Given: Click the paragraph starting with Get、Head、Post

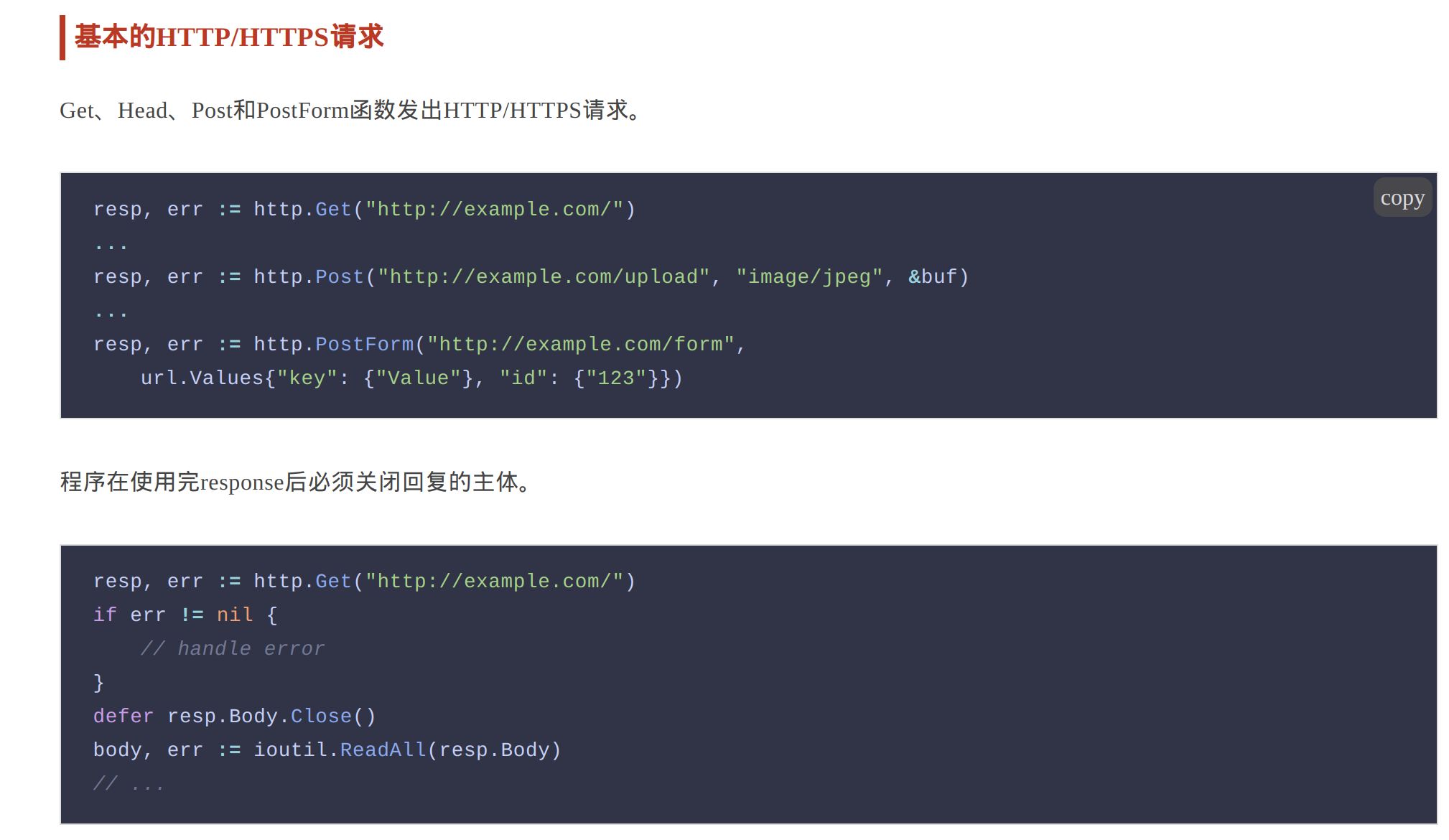Looking at the screenshot, I should (352, 111).
